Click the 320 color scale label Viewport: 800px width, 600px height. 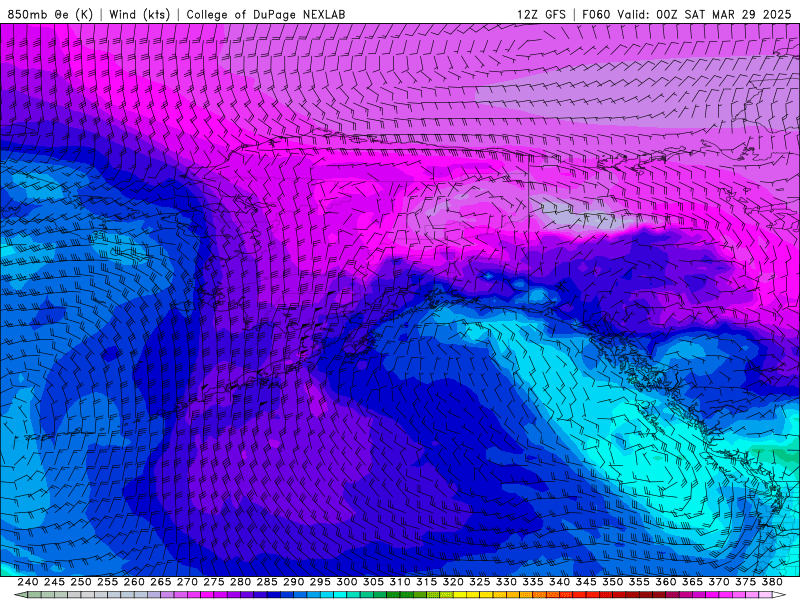[453, 582]
